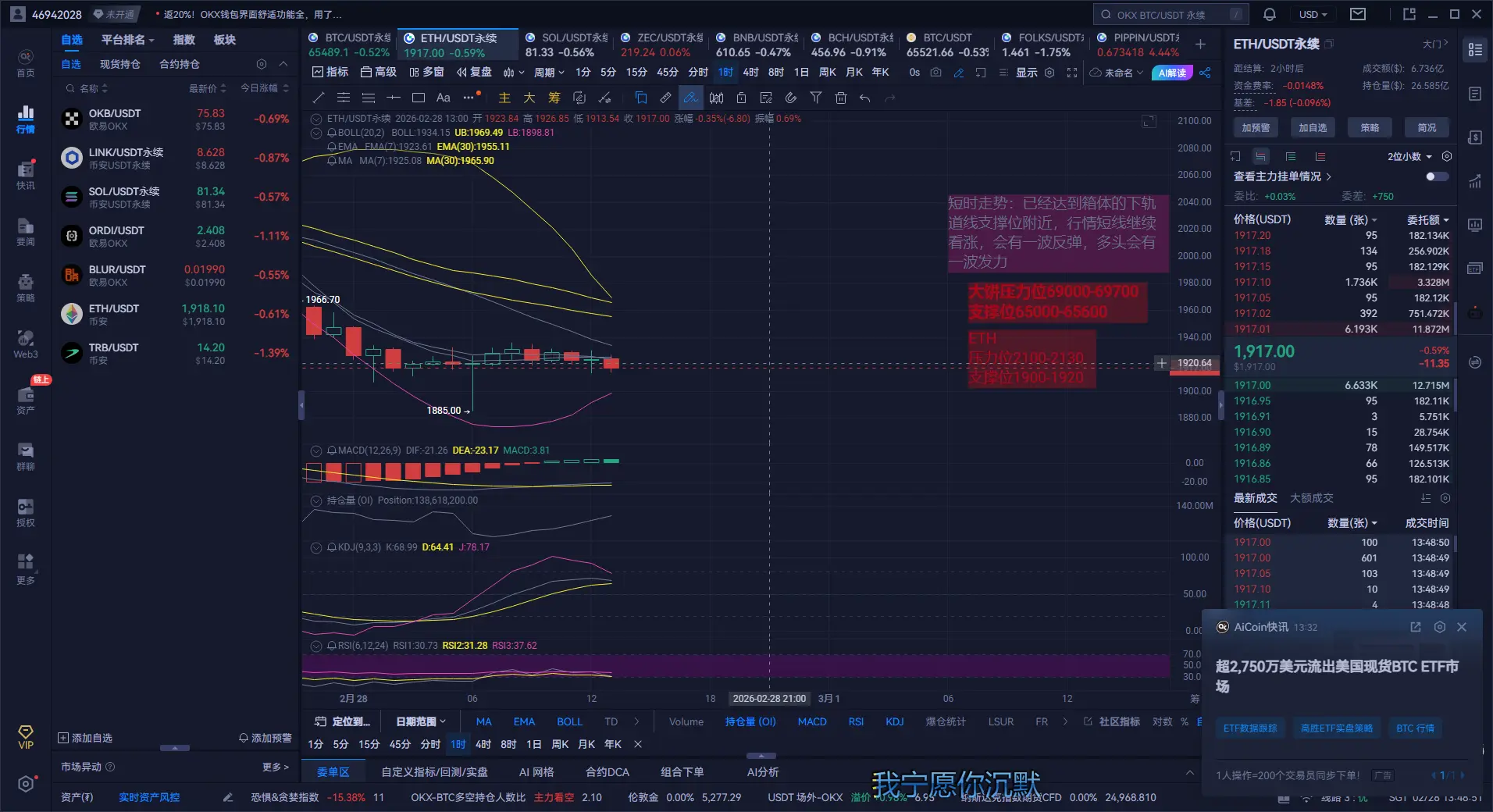Toggle the 筹 chip distribution button
This screenshot has height=812, width=1493.
[554, 98]
